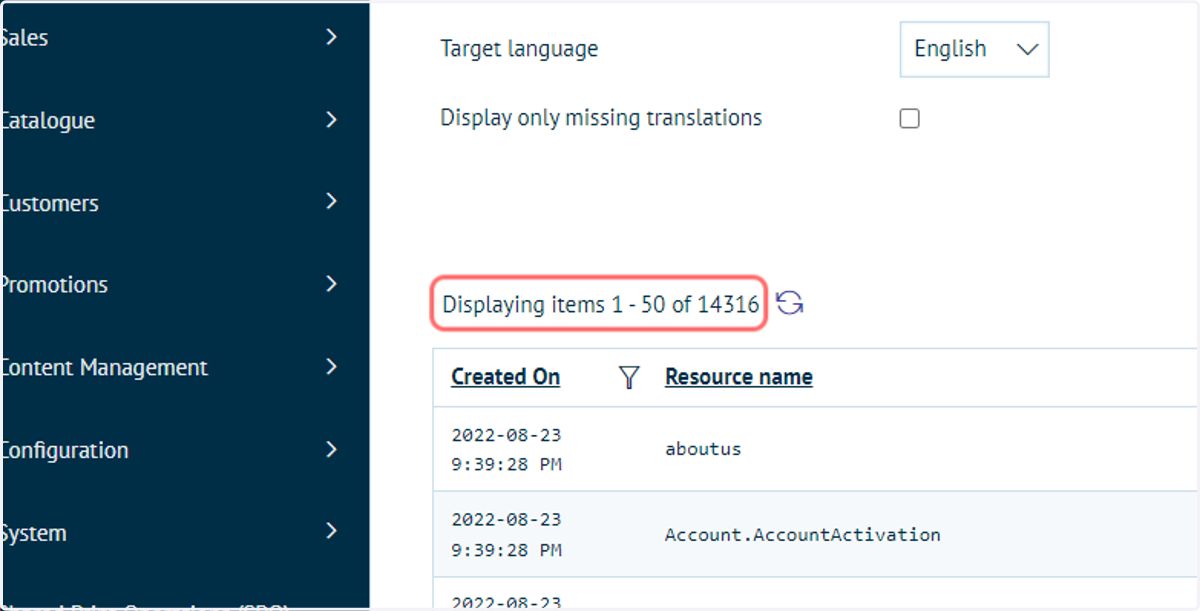The height and width of the screenshot is (611, 1200).
Task: Select the Promotions sidebar item
Action: click(185, 285)
